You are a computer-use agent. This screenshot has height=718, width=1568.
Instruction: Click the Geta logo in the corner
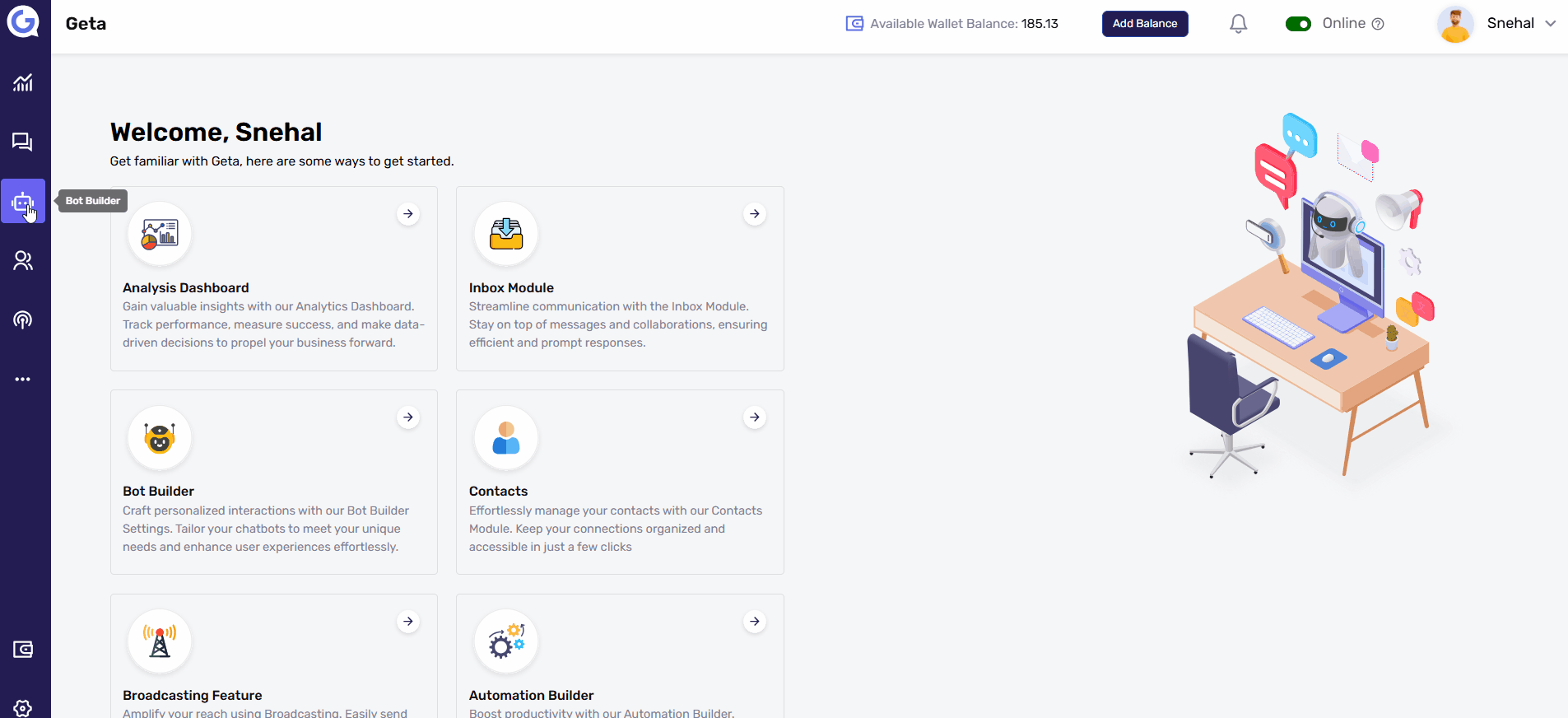(x=23, y=21)
